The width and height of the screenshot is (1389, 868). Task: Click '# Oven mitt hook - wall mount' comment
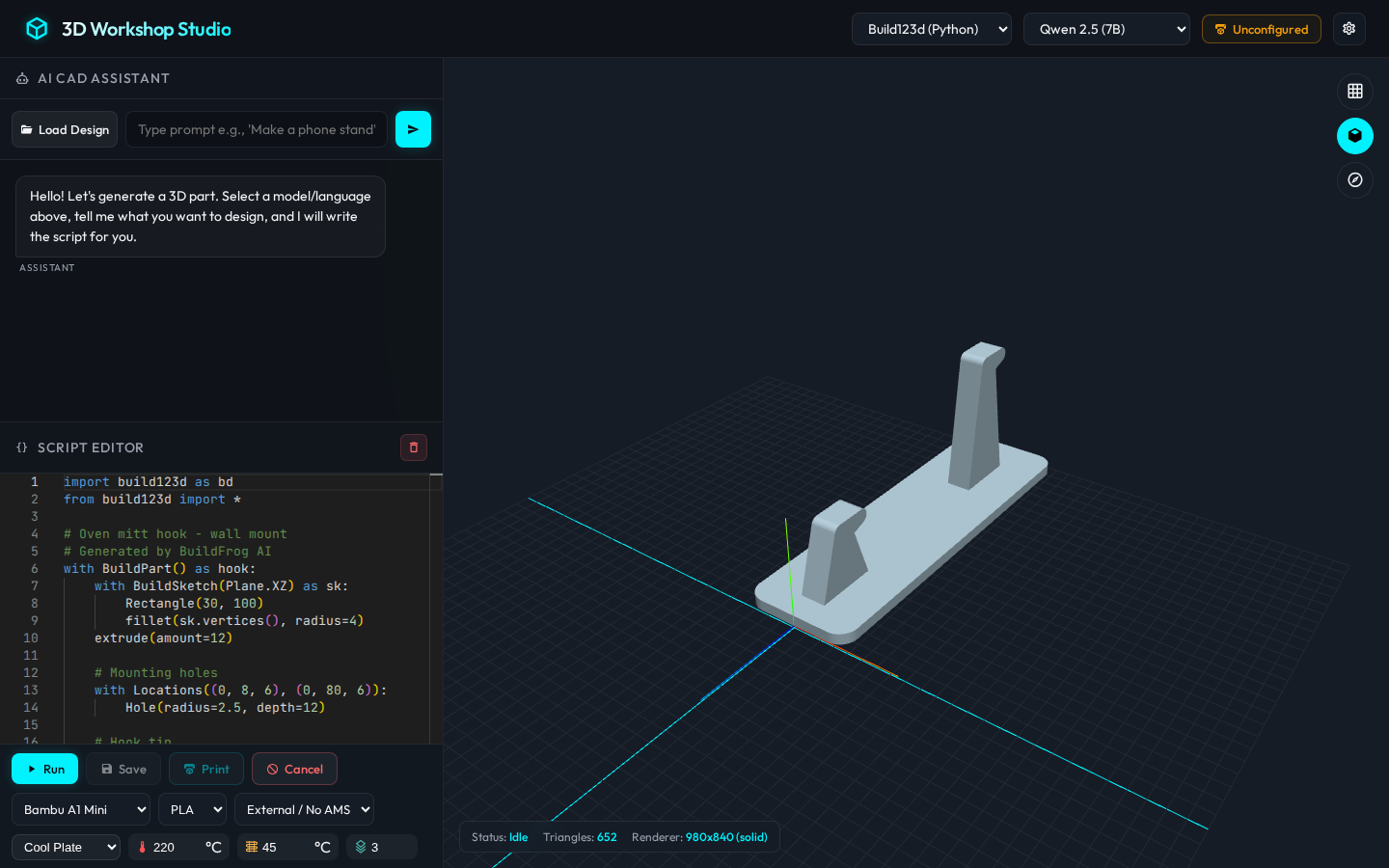176,533
